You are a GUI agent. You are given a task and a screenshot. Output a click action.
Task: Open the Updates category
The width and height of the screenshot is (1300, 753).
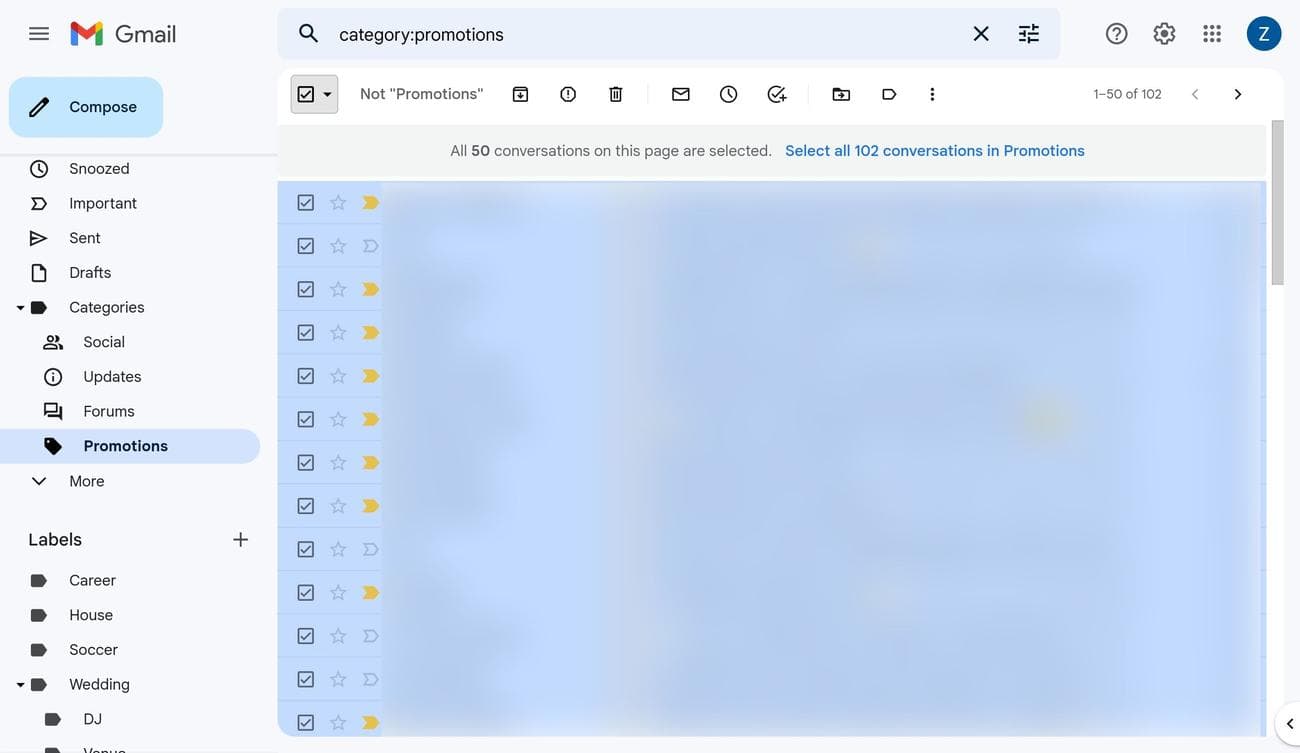pyautogui.click(x=112, y=377)
